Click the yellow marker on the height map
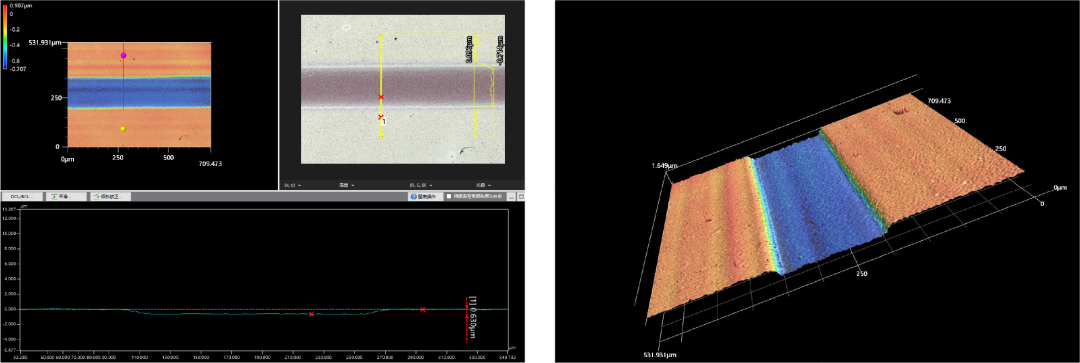The height and width of the screenshot is (363, 1080). (x=123, y=129)
